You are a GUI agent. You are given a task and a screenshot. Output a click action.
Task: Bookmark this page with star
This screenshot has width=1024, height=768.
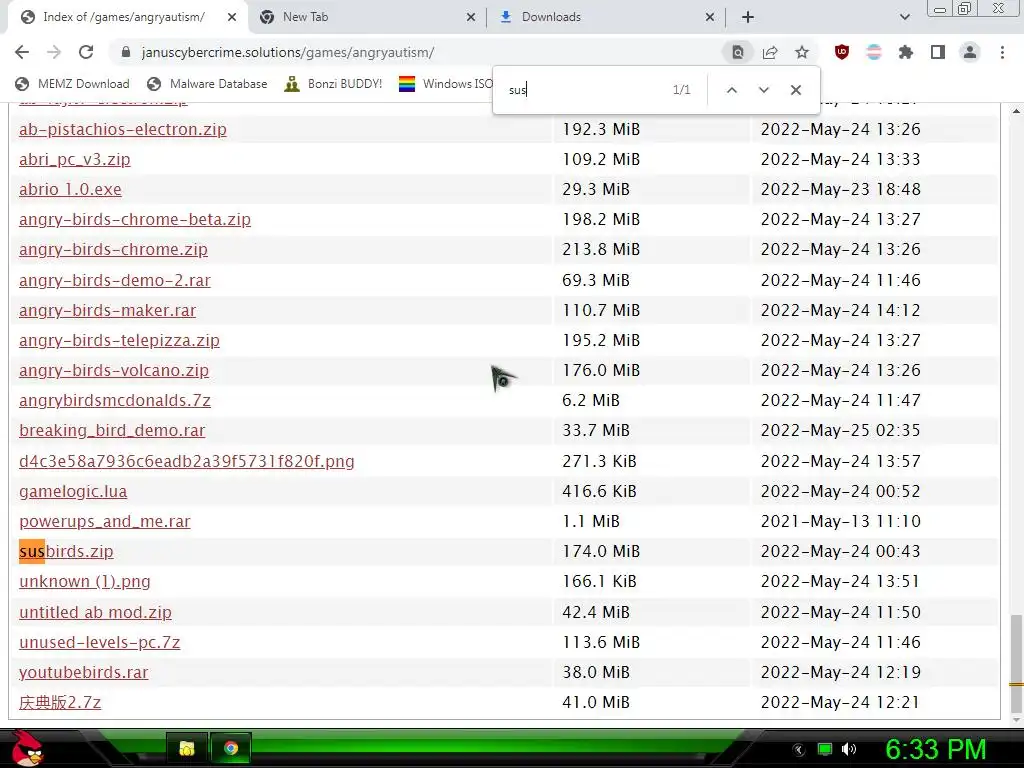(802, 52)
